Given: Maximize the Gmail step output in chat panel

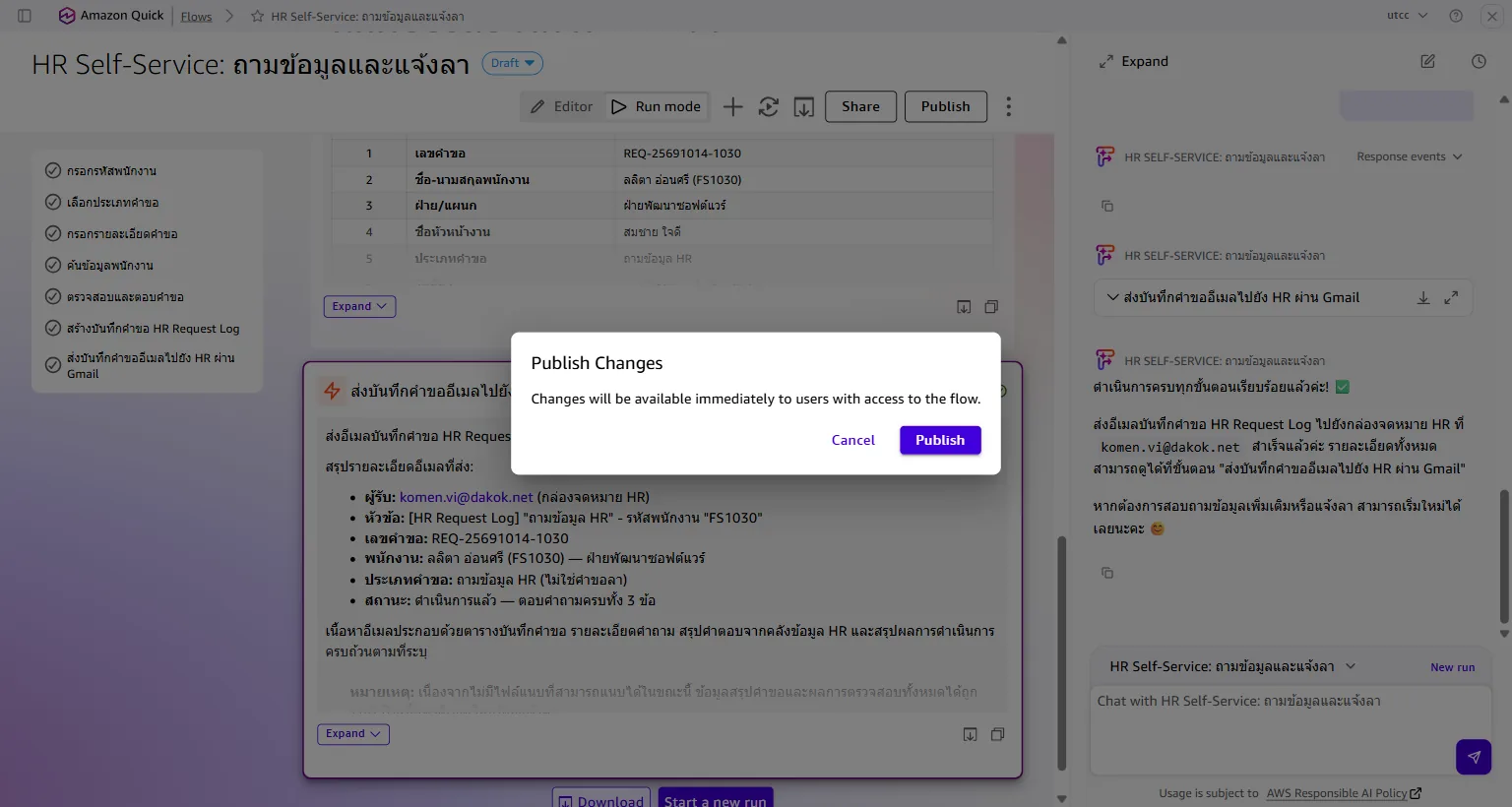Looking at the screenshot, I should click(x=1451, y=298).
